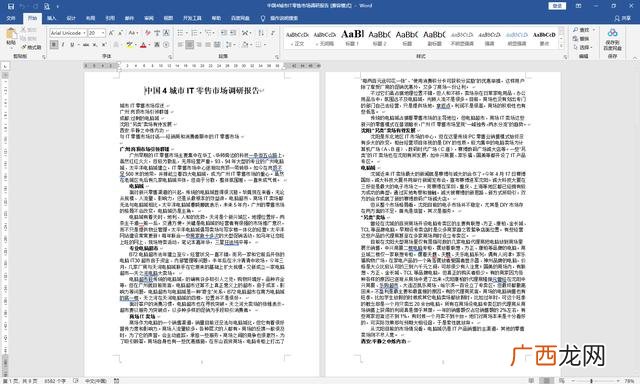640x384 pixels.
Task: Collapse the ribbon with the up arrow
Action: (x=635, y=58)
